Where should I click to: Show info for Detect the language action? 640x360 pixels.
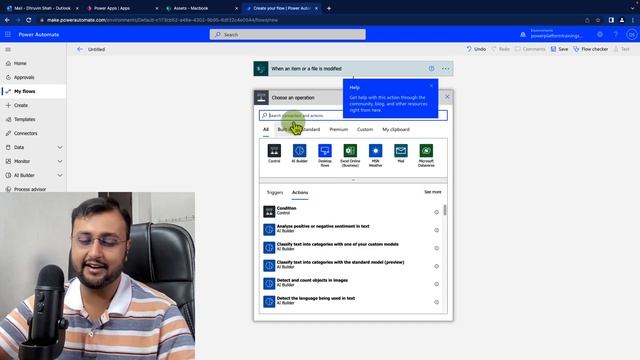[x=436, y=302]
